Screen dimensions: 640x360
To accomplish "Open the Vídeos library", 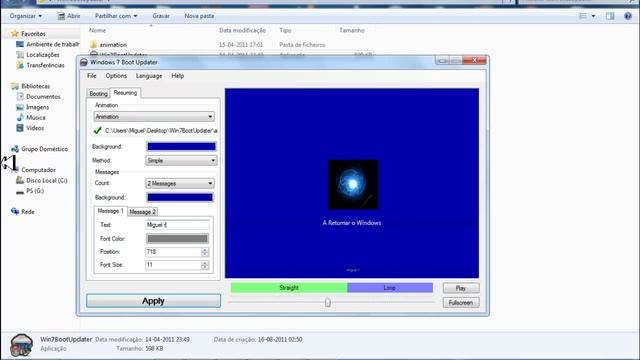I will (35, 128).
